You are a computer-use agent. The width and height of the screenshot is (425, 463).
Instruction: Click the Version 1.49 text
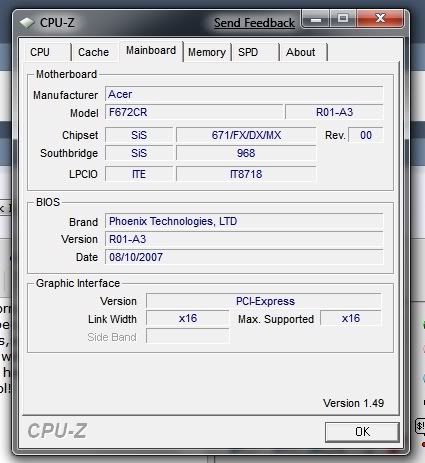coord(353,403)
